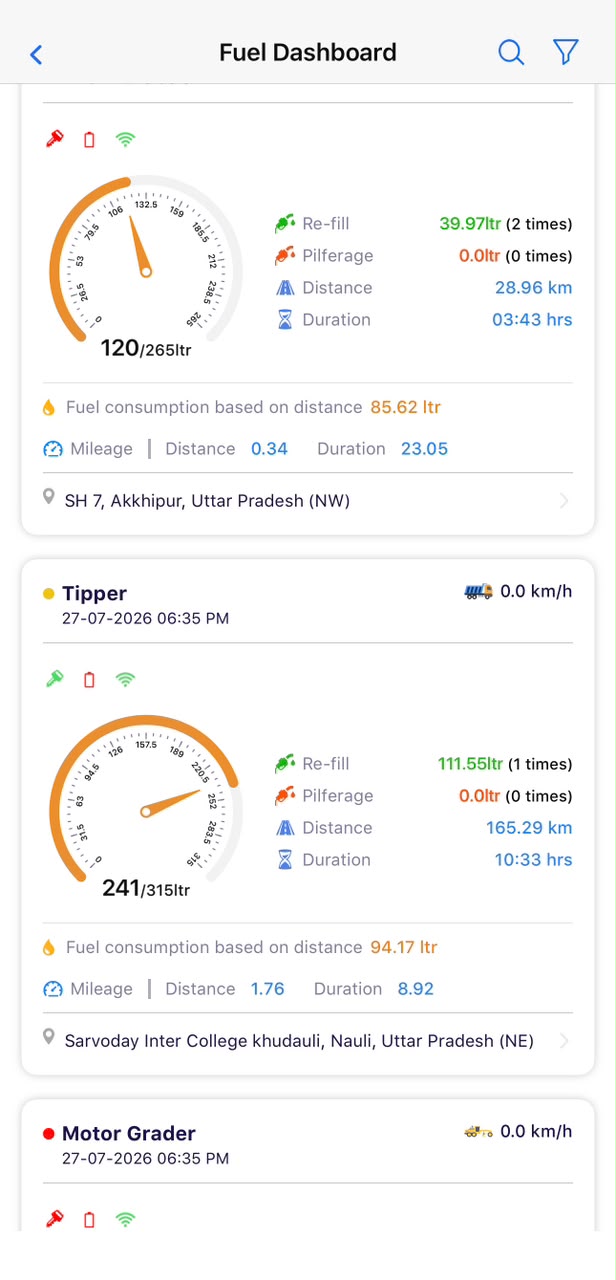Tap the Fuel Dashboard title
The width and height of the screenshot is (616, 1280).
(x=308, y=52)
